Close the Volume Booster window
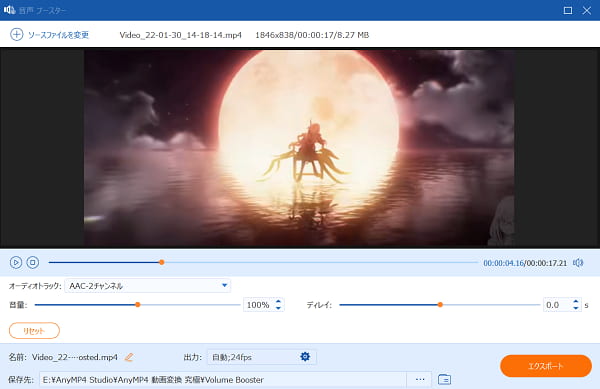 (x=587, y=10)
